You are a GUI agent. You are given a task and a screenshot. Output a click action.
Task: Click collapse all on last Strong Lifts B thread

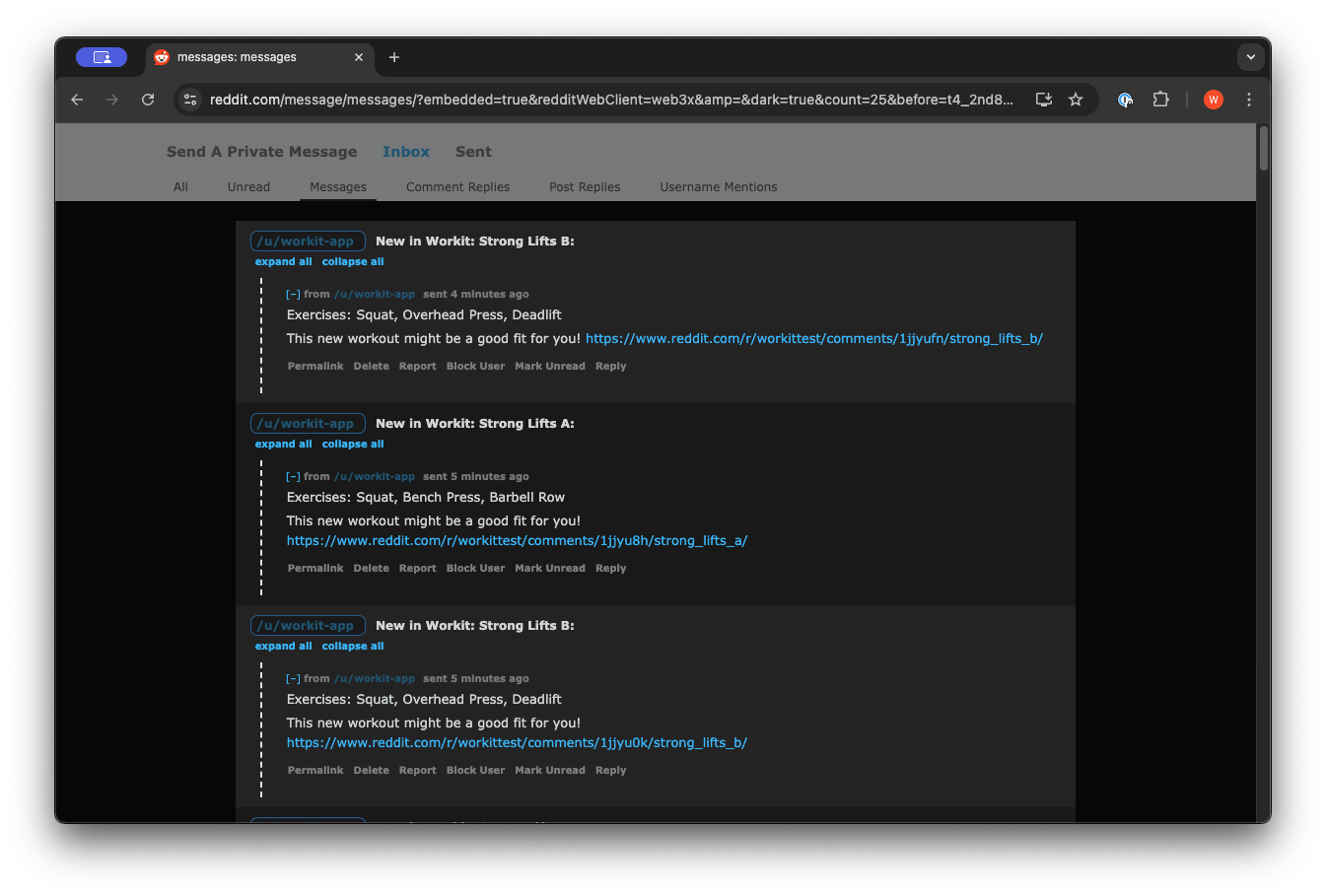pyautogui.click(x=353, y=647)
